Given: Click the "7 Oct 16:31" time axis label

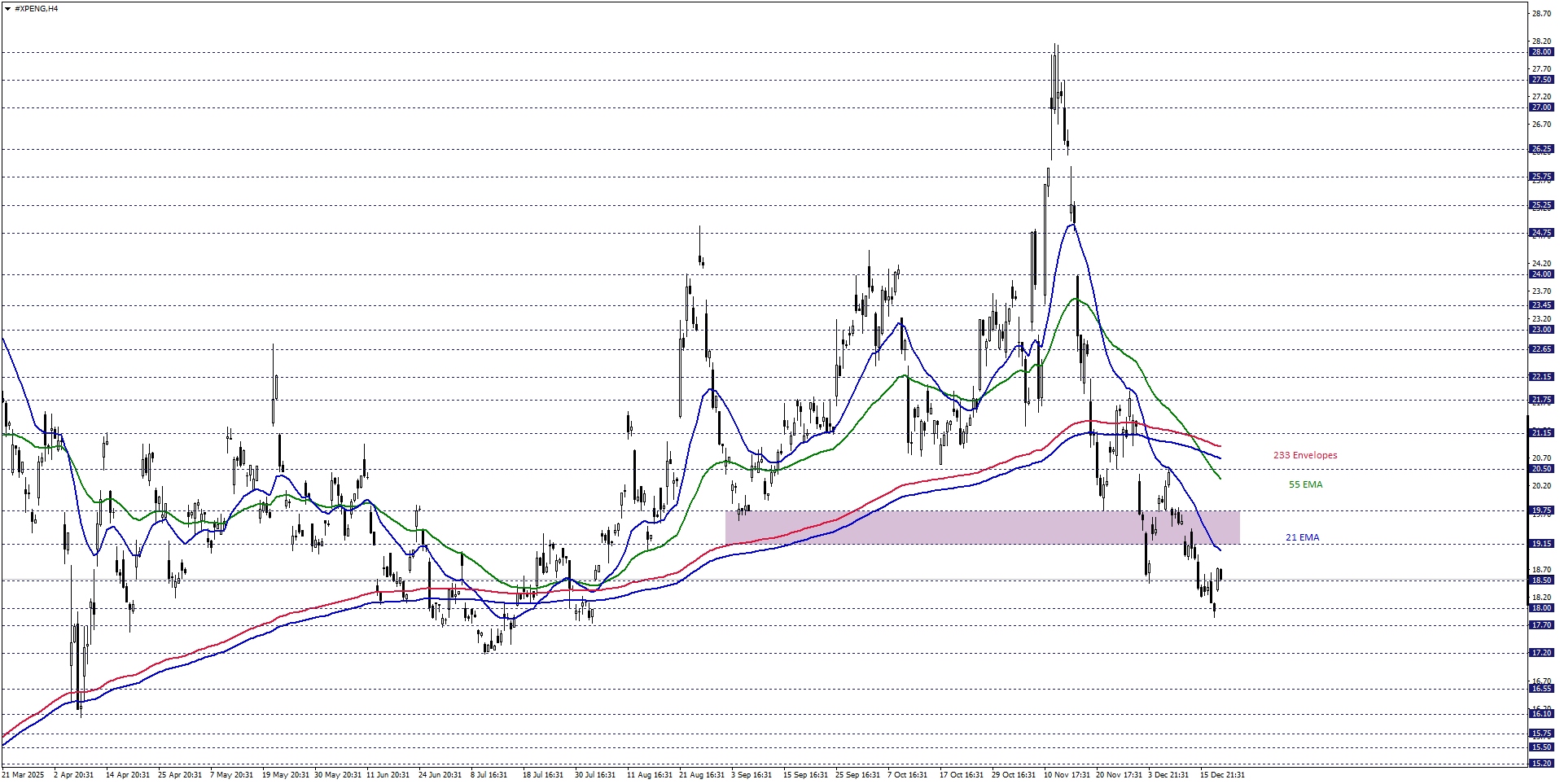Looking at the screenshot, I should click(x=907, y=775).
